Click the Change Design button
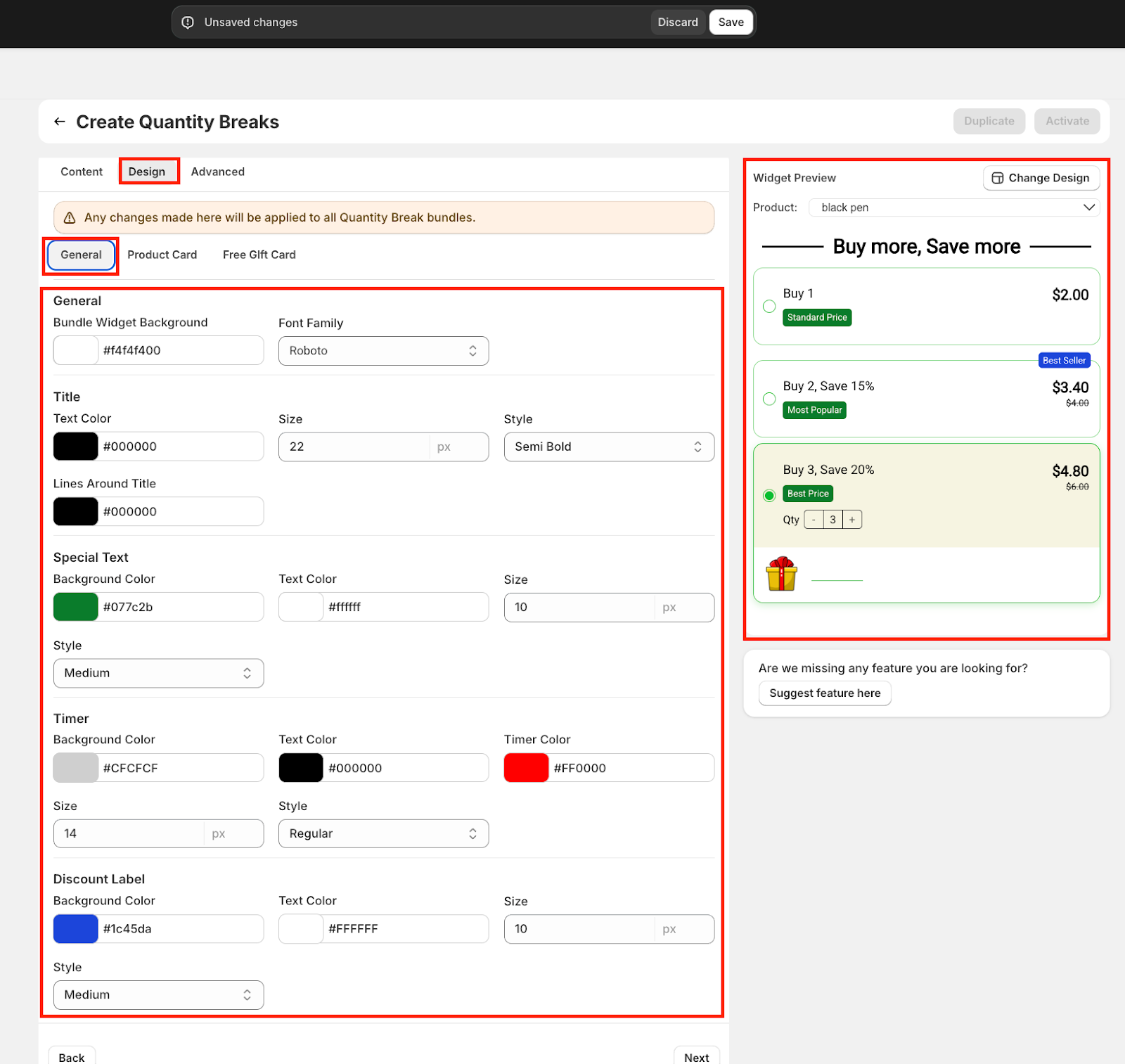This screenshot has height=1064, width=1125. 1041,178
